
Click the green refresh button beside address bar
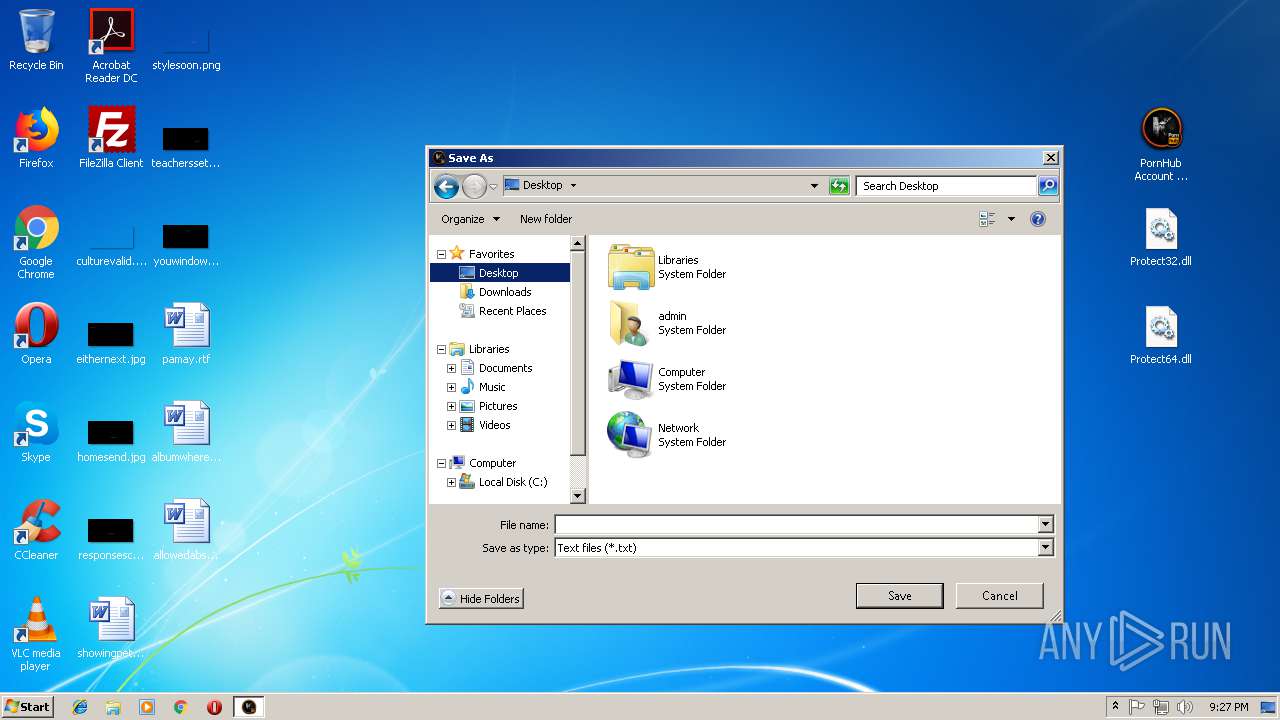pyautogui.click(x=839, y=186)
